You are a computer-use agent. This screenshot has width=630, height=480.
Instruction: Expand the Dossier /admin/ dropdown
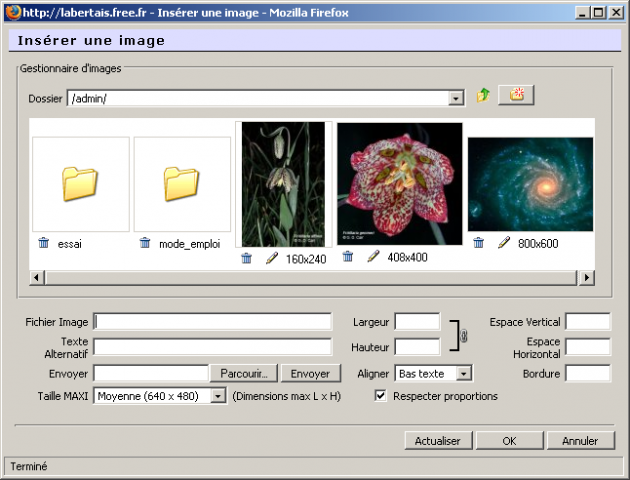tap(456, 98)
